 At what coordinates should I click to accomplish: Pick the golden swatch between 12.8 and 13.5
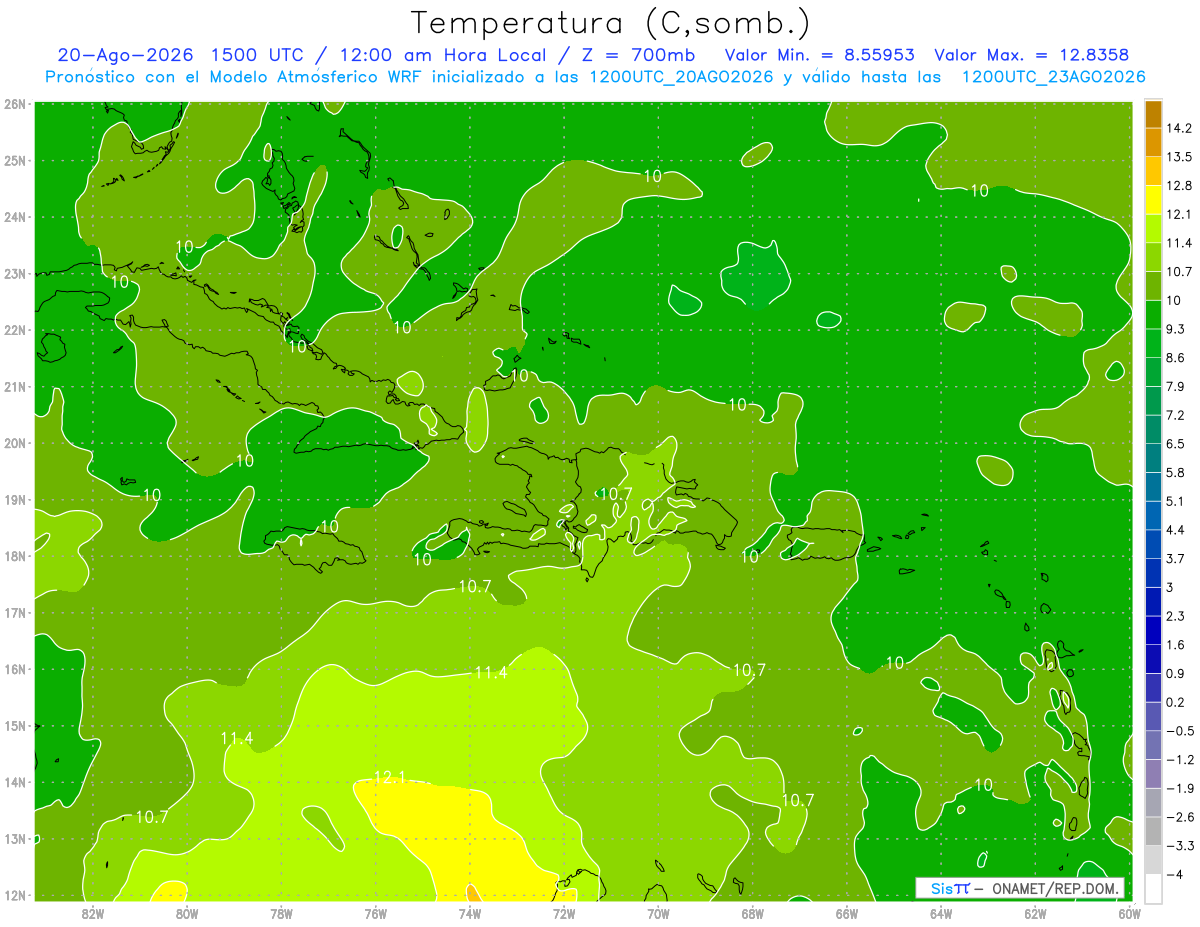[x=1153, y=171]
